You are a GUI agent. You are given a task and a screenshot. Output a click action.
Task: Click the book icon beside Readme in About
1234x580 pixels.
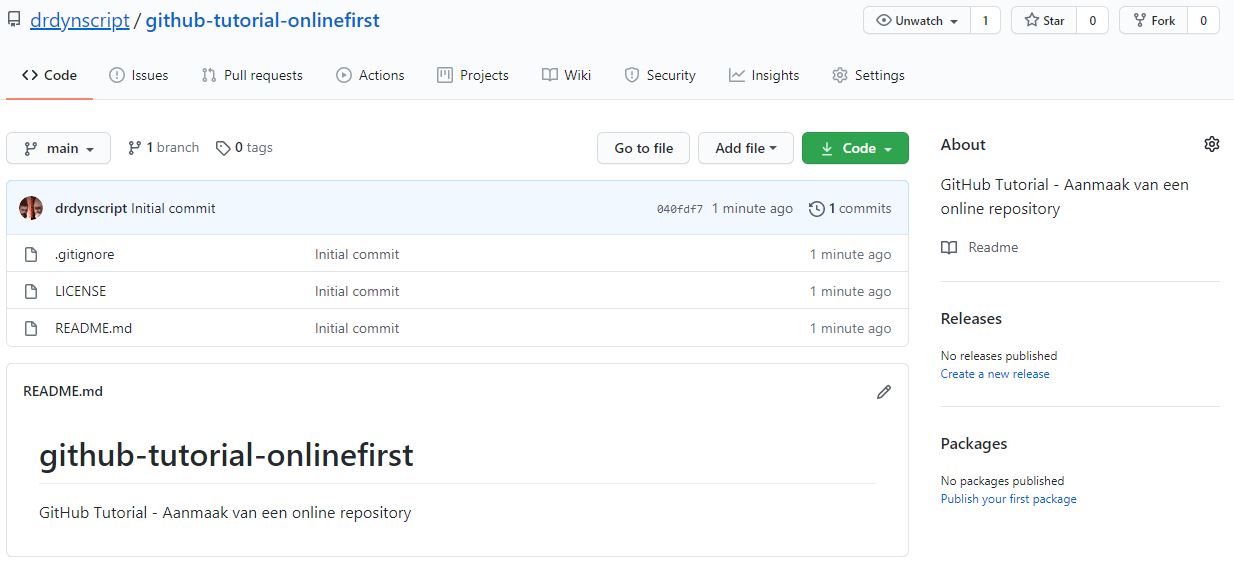click(x=949, y=247)
